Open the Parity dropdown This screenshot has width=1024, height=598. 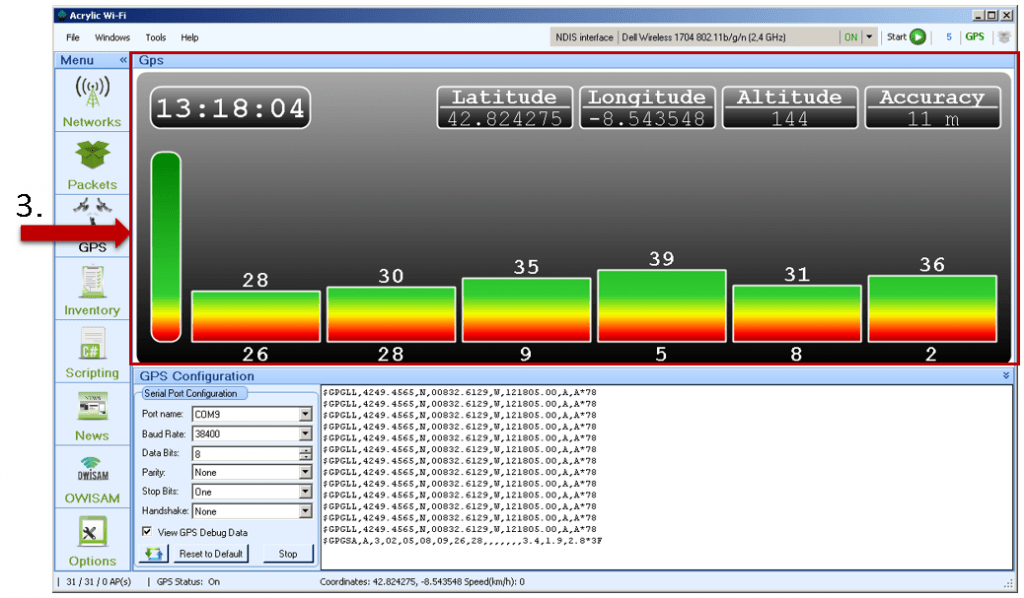[x=305, y=473]
